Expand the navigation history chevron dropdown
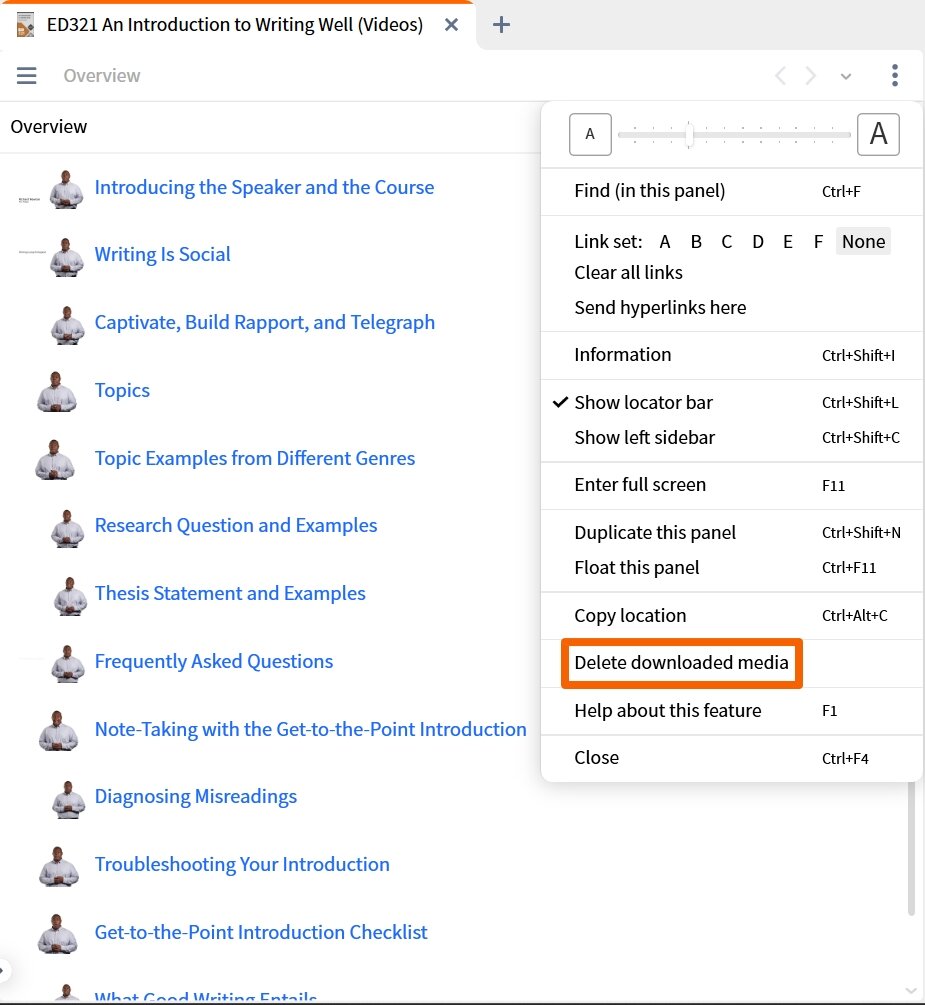The height and width of the screenshot is (1005, 925). 846,76
